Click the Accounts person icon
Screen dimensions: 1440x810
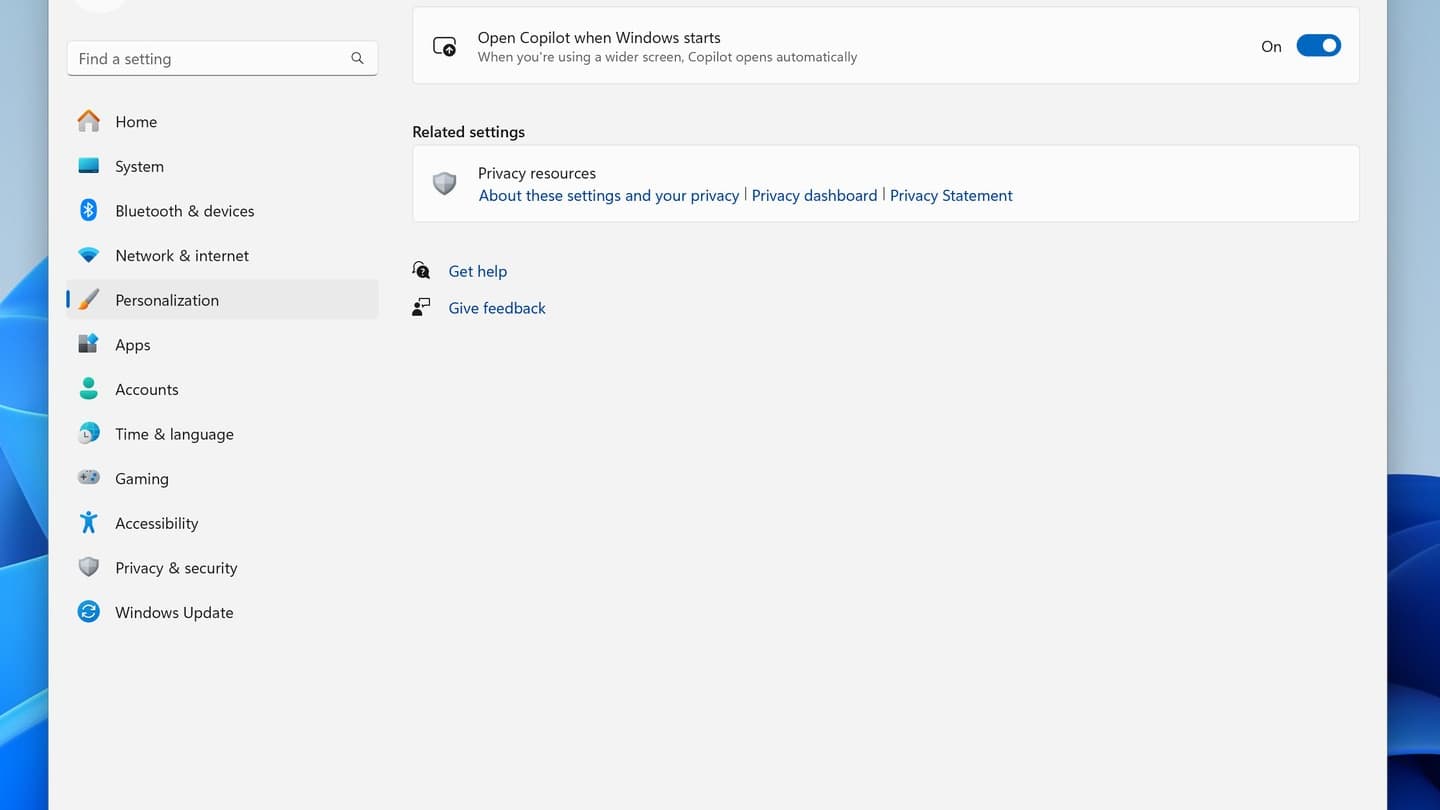coord(89,389)
